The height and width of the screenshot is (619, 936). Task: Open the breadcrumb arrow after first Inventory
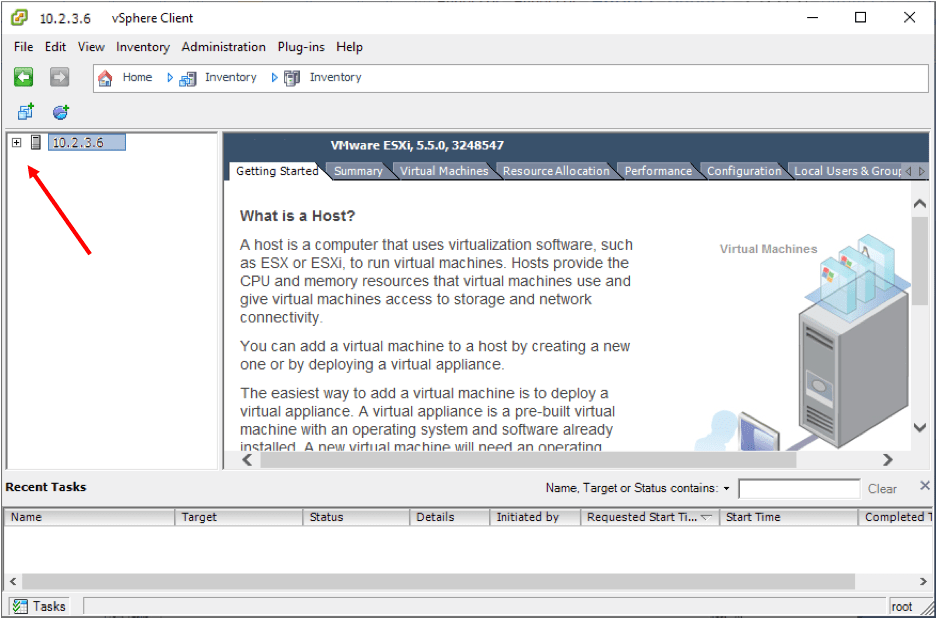(x=274, y=78)
